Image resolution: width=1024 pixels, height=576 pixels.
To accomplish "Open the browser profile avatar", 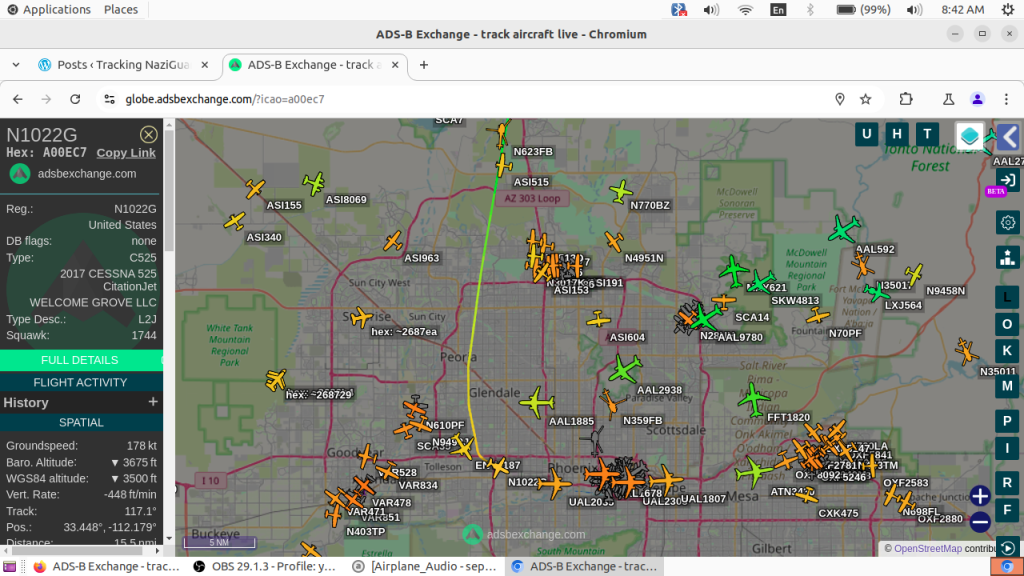I will click(x=977, y=99).
